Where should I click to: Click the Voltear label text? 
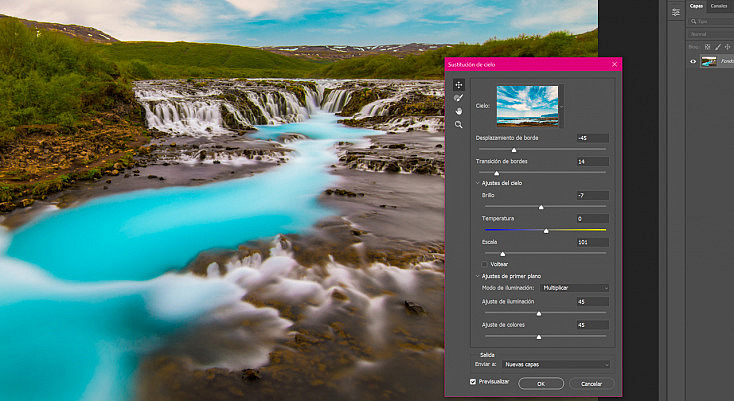pyautogui.click(x=499, y=264)
